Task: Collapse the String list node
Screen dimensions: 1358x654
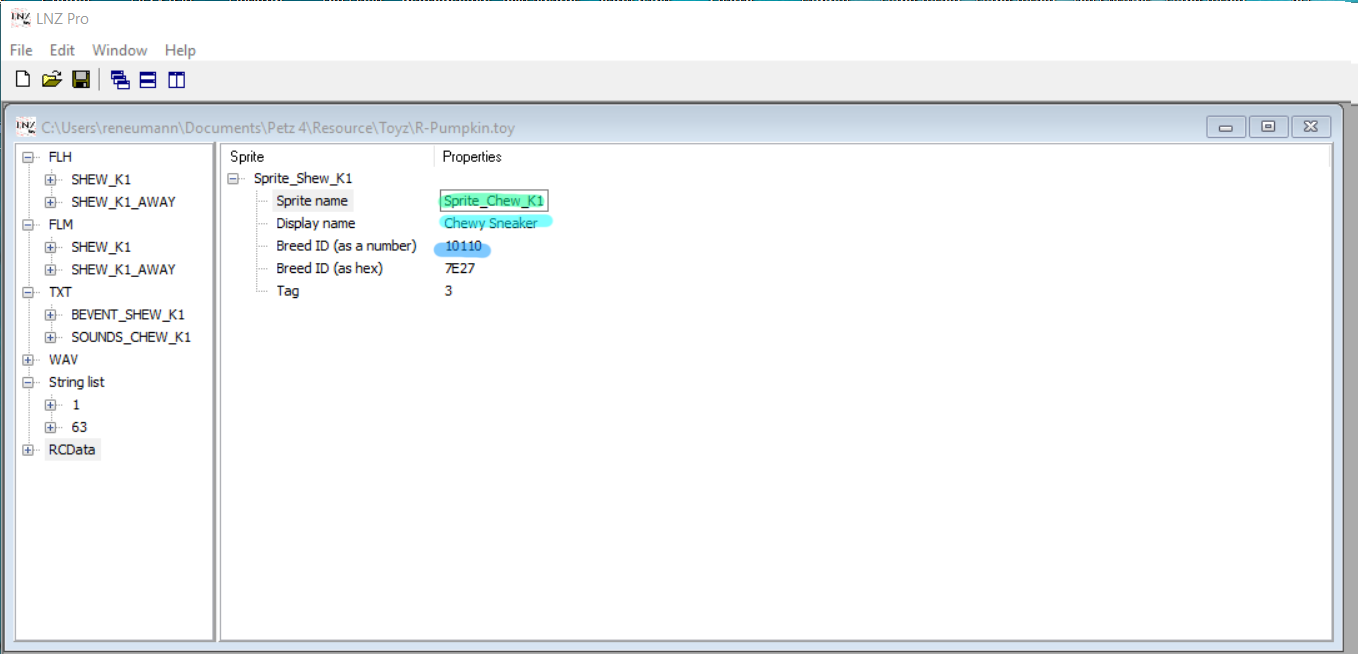Action: 28,382
